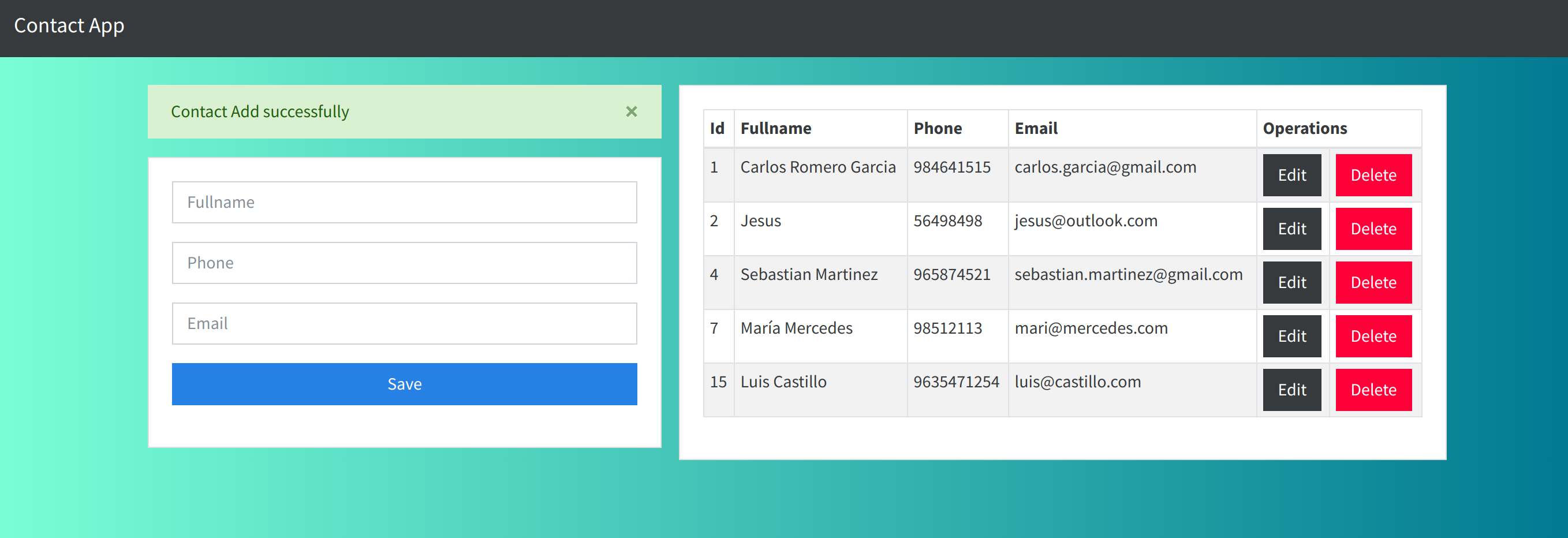
Task: Edit Sebastian Martinez's contact
Action: [1291, 282]
